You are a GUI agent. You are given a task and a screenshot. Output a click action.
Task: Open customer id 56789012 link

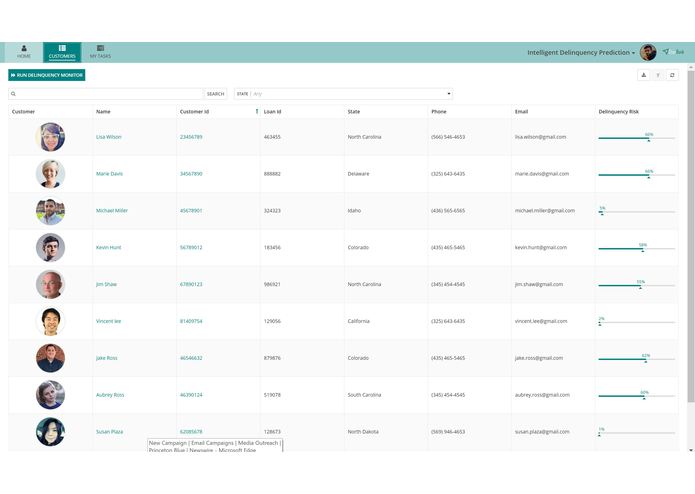pos(191,247)
